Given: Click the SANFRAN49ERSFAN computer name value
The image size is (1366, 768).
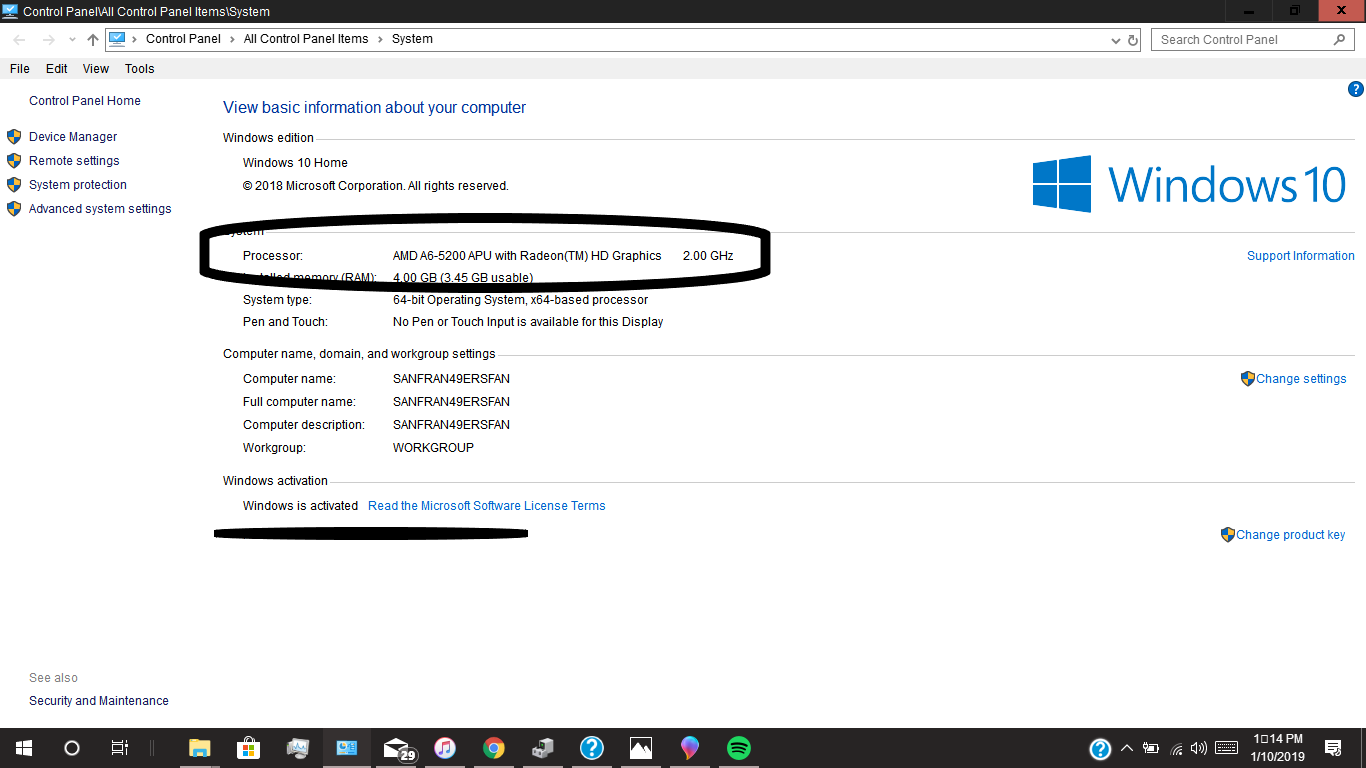Looking at the screenshot, I should click(451, 379).
